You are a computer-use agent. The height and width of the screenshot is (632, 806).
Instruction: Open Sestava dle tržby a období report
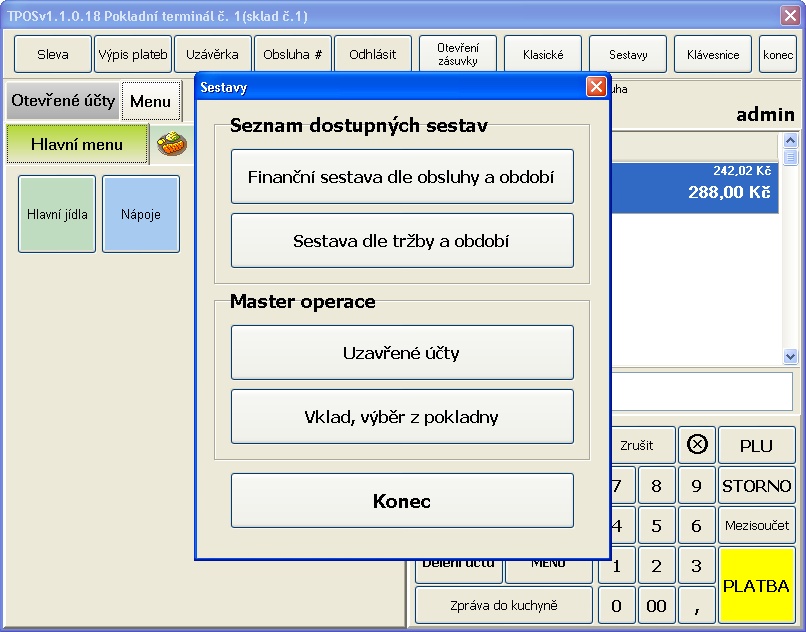click(402, 241)
